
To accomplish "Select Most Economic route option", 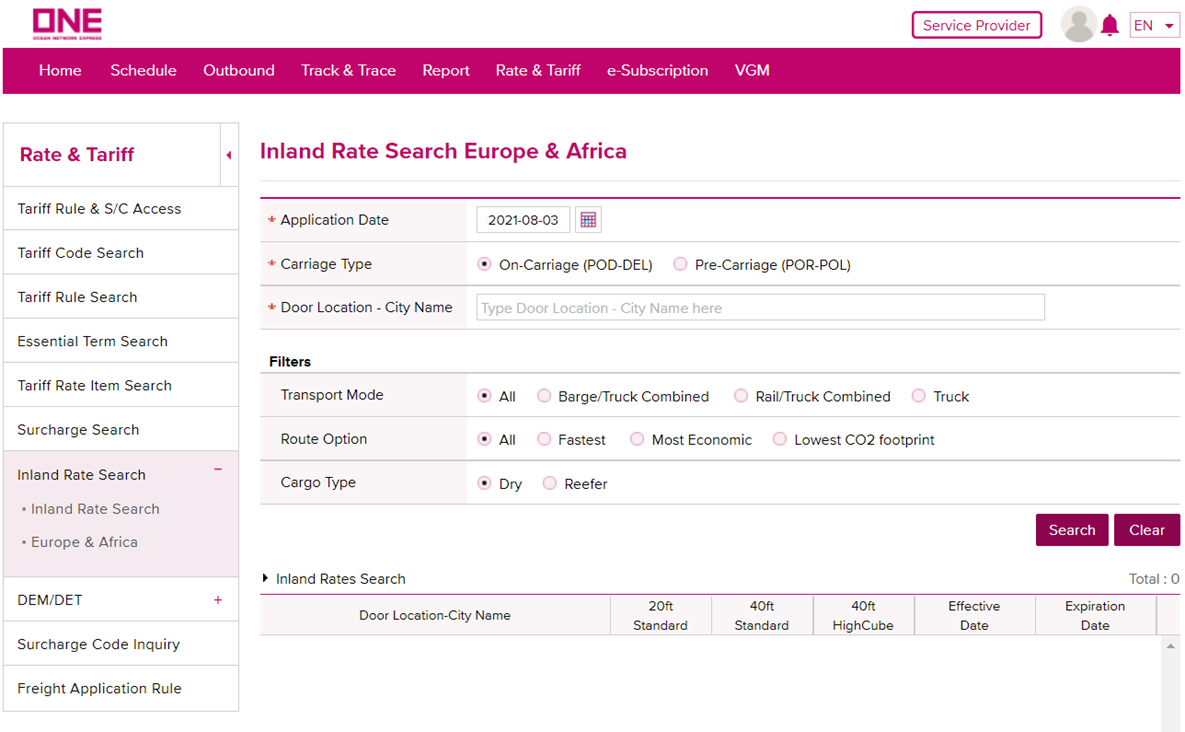I will tap(637, 439).
